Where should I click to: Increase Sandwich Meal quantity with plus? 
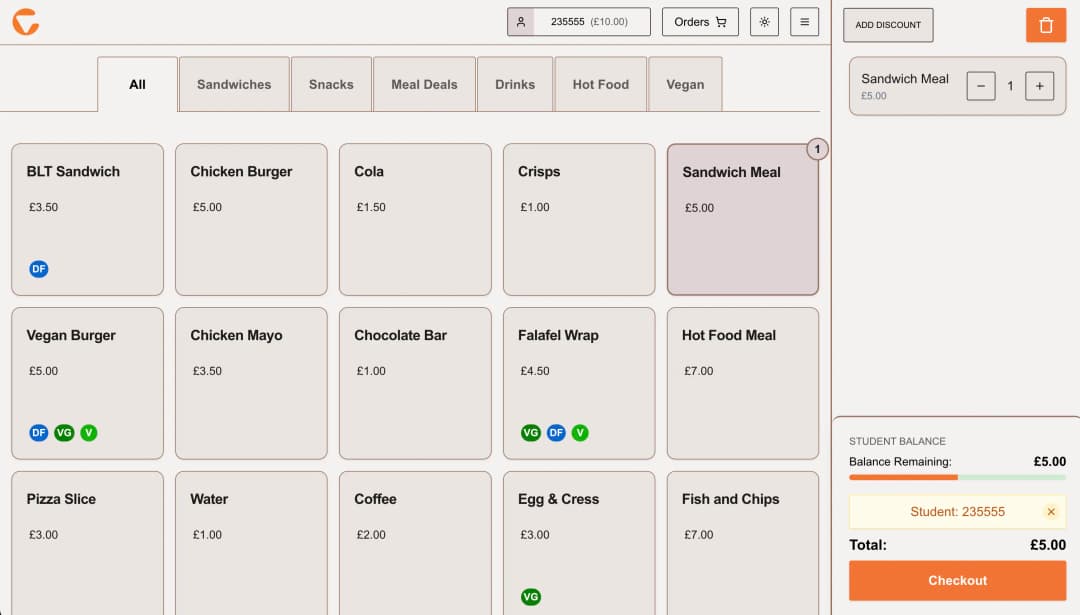(1040, 86)
